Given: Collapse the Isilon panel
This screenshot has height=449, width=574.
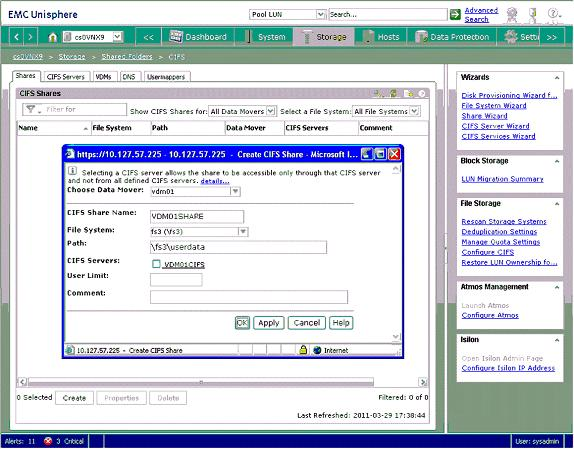Looking at the screenshot, I should [x=557, y=340].
